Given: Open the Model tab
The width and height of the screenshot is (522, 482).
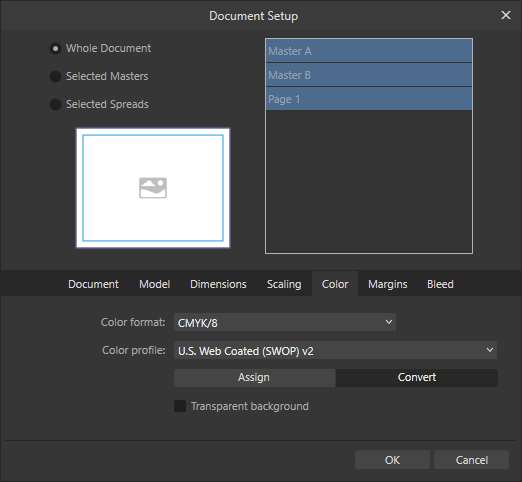Looking at the screenshot, I should (x=154, y=284).
